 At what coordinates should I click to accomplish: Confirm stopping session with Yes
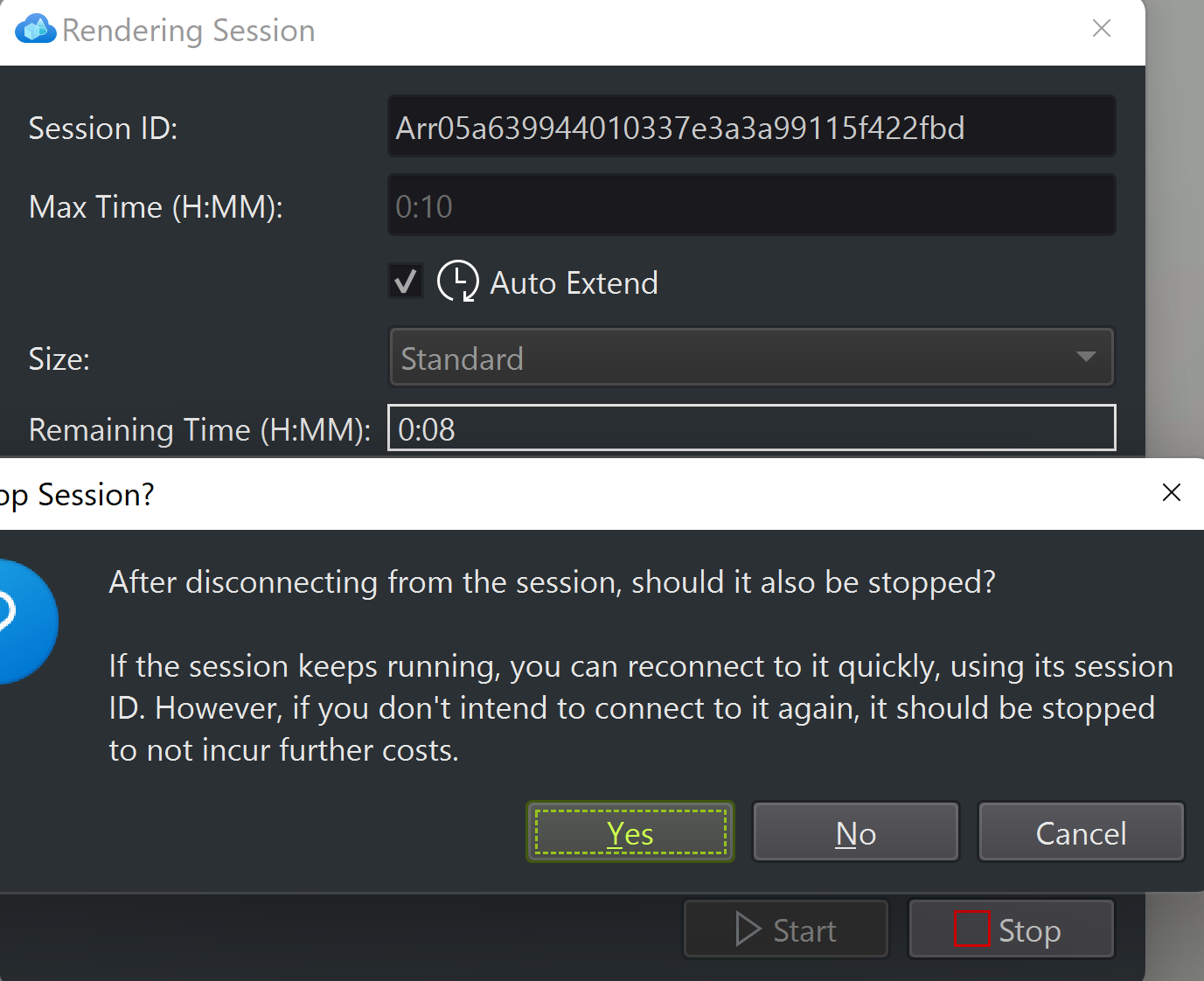coord(630,832)
